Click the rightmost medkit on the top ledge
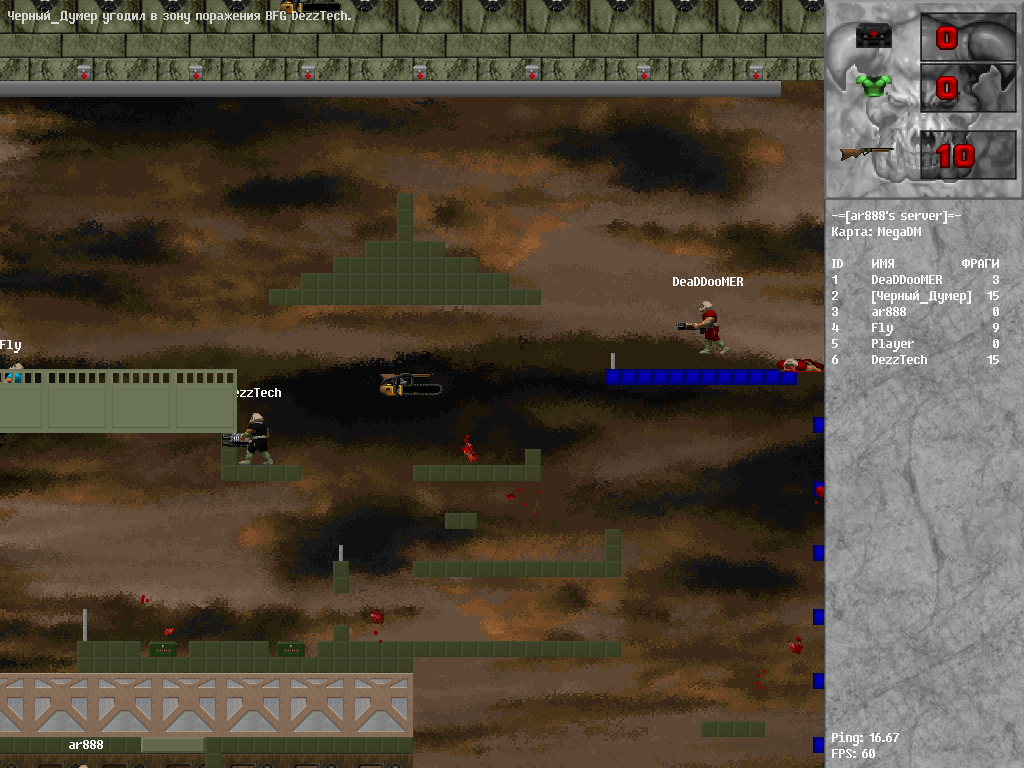The image size is (1024, 768). click(756, 72)
